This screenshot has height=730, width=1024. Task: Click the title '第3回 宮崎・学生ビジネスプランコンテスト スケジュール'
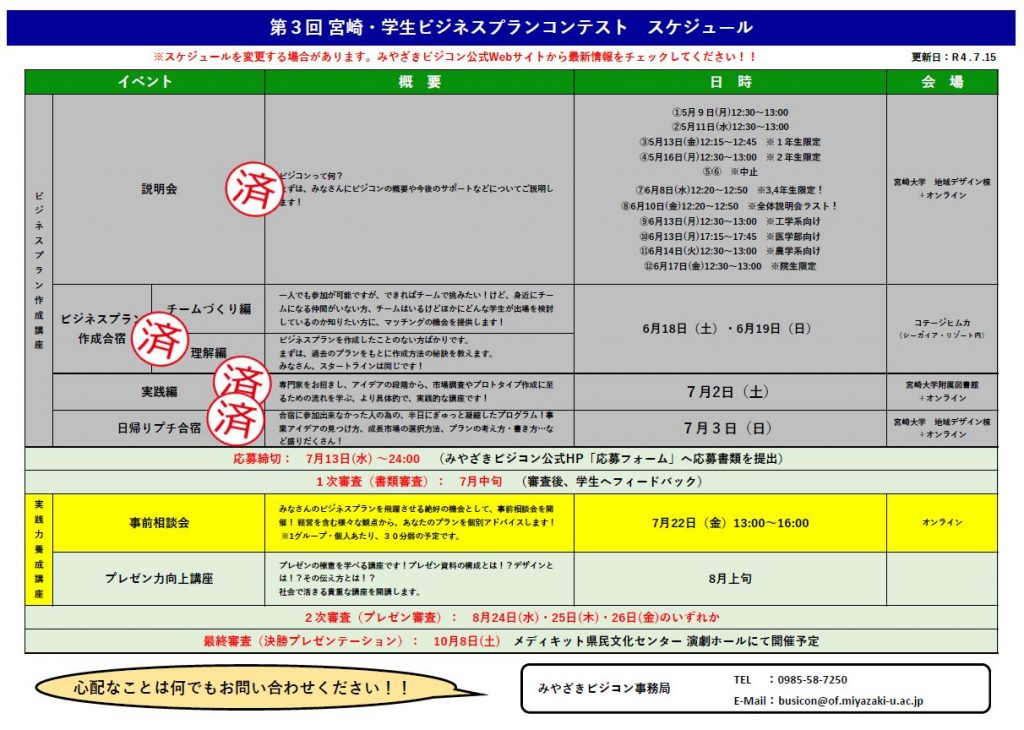511,27
